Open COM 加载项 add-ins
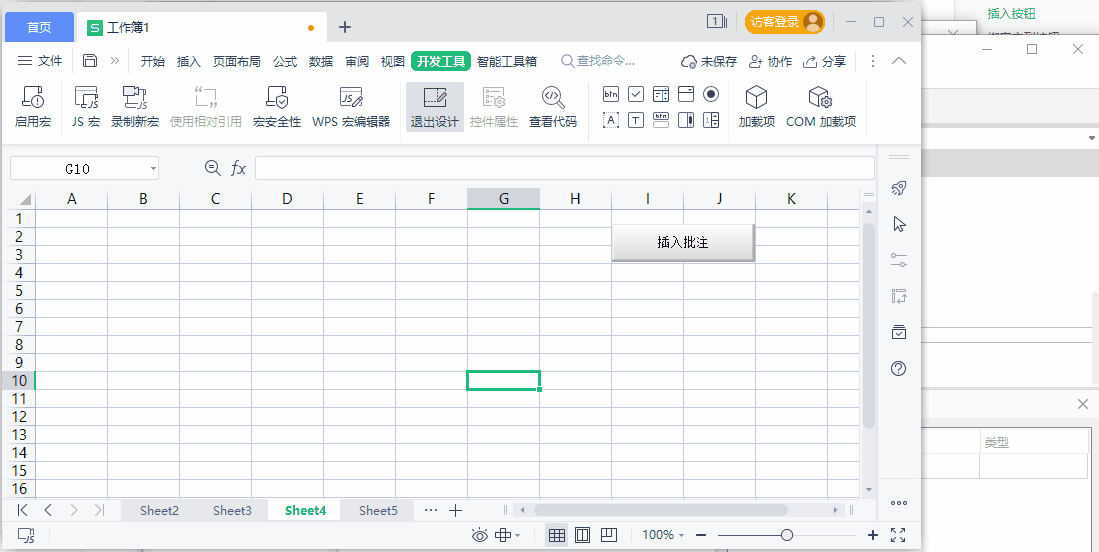The image size is (1099, 552). coord(821,107)
